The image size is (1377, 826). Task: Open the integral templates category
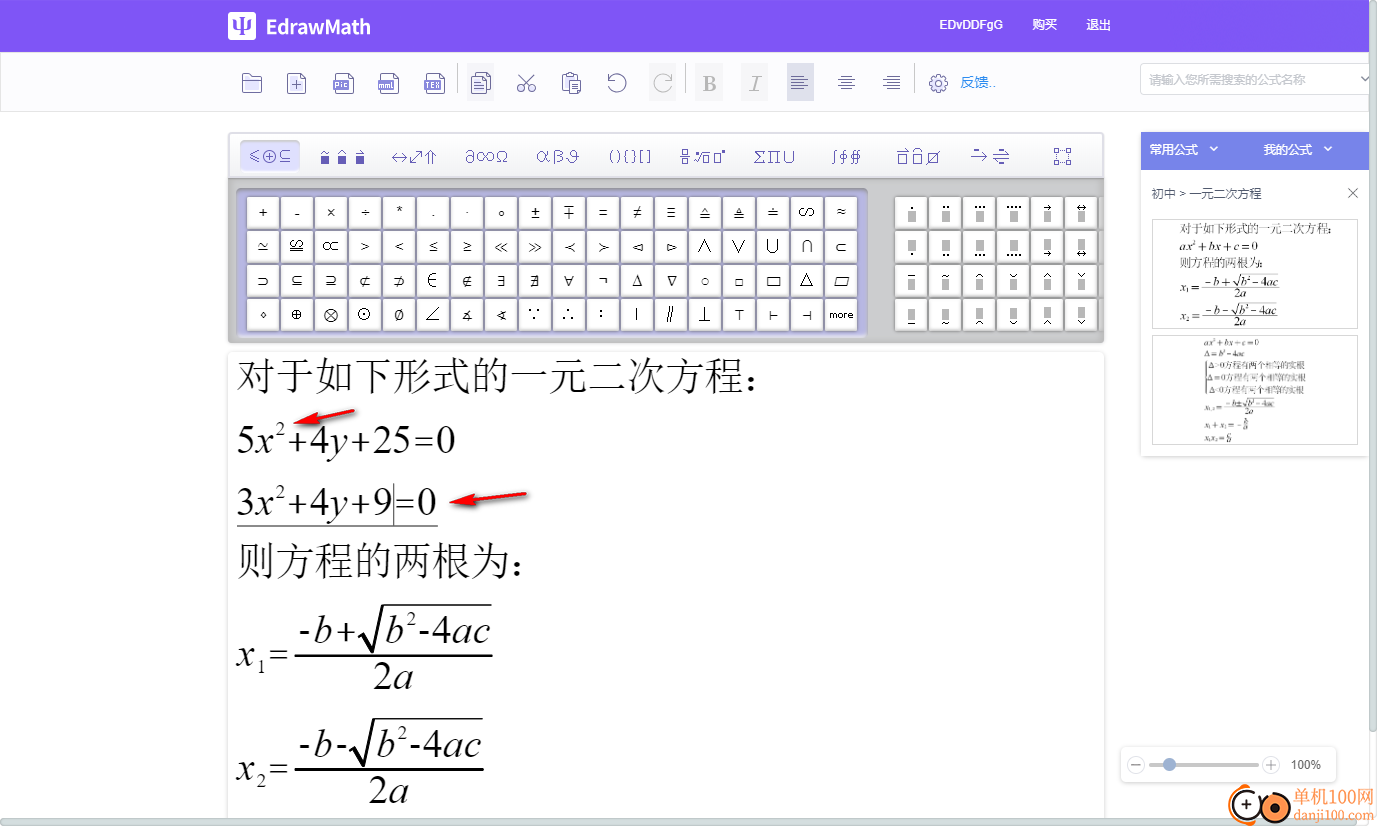point(846,156)
